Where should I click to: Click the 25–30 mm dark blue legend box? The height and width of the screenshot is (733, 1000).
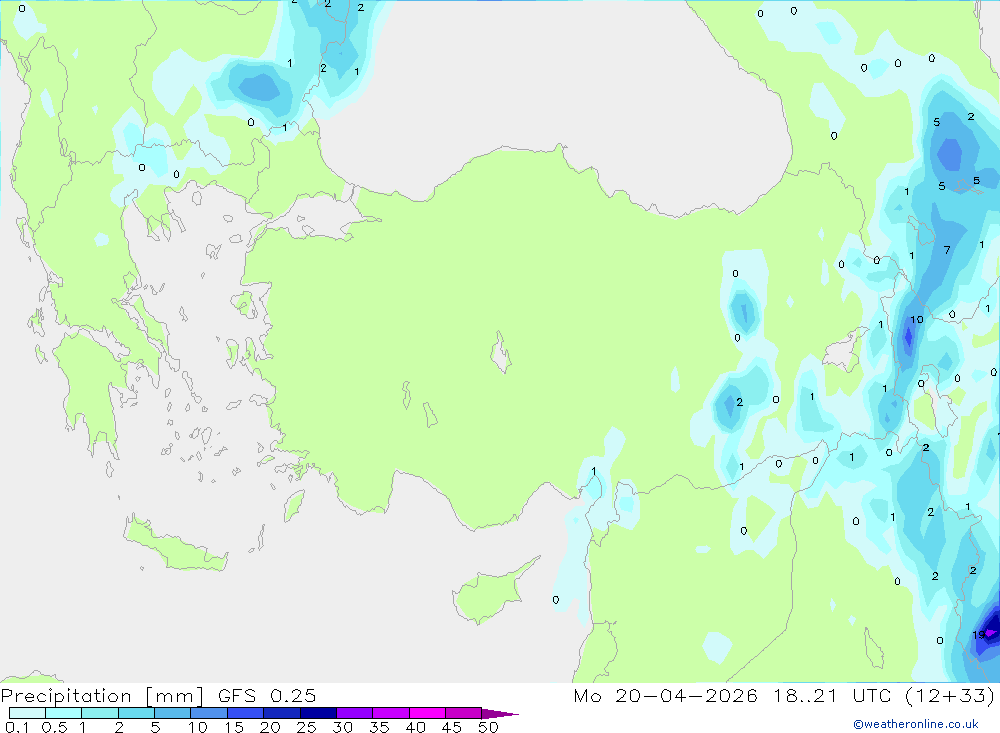(x=318, y=713)
